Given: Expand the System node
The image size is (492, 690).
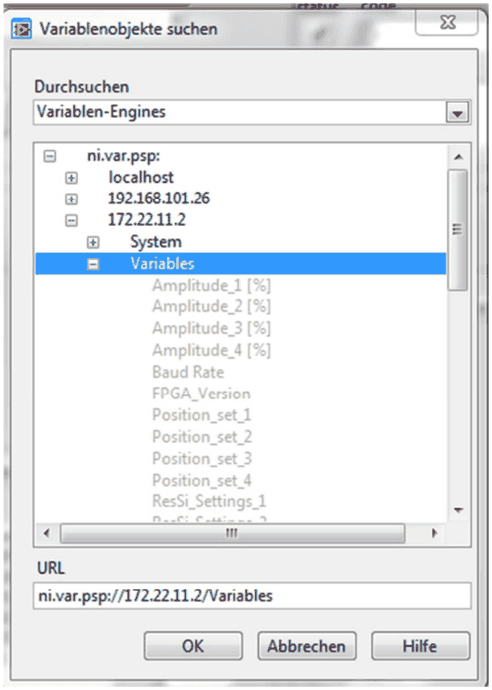Looking at the screenshot, I should (93, 242).
